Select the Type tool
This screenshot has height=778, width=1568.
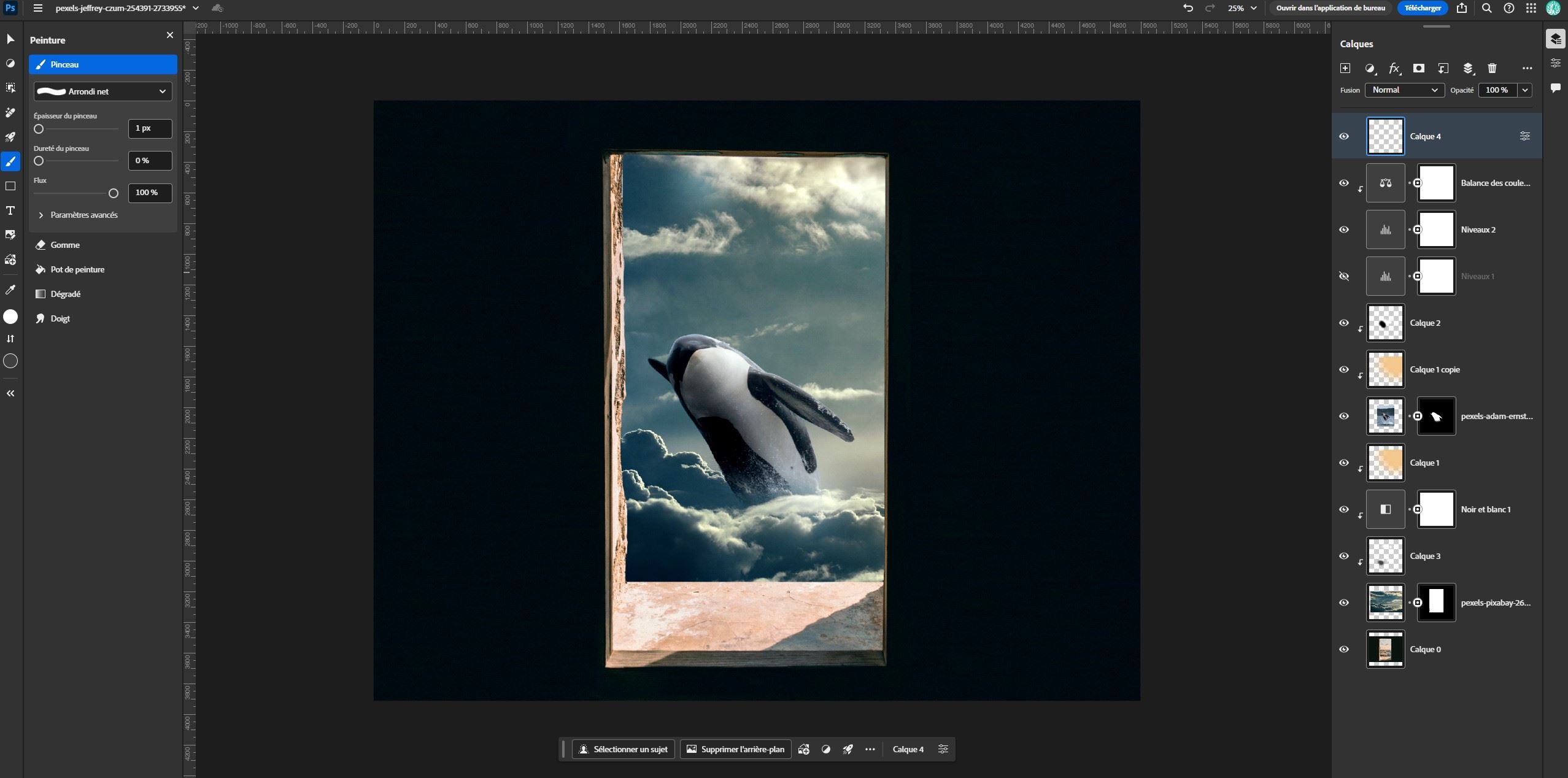coord(10,210)
